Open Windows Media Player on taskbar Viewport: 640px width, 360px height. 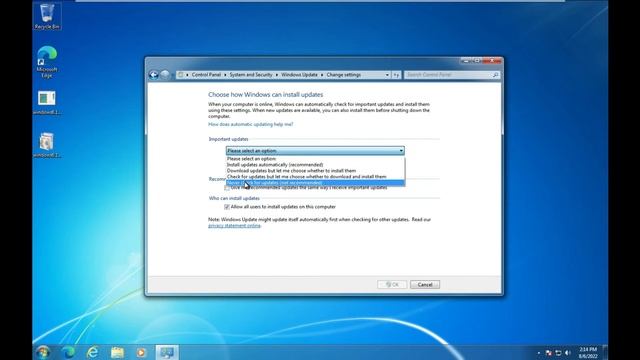coord(141,352)
